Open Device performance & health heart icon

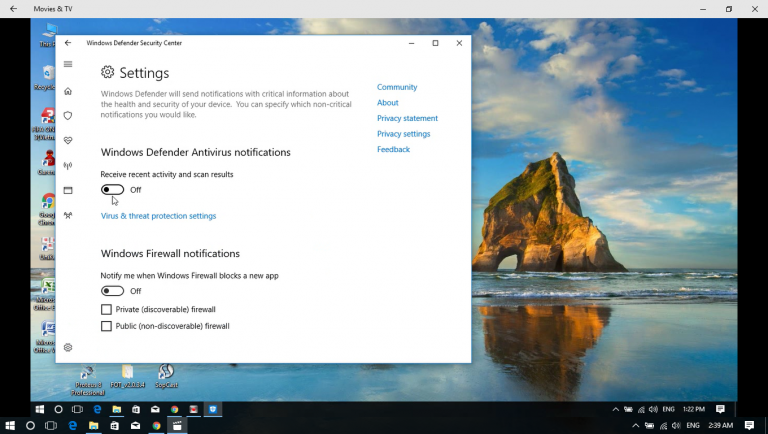click(x=68, y=141)
